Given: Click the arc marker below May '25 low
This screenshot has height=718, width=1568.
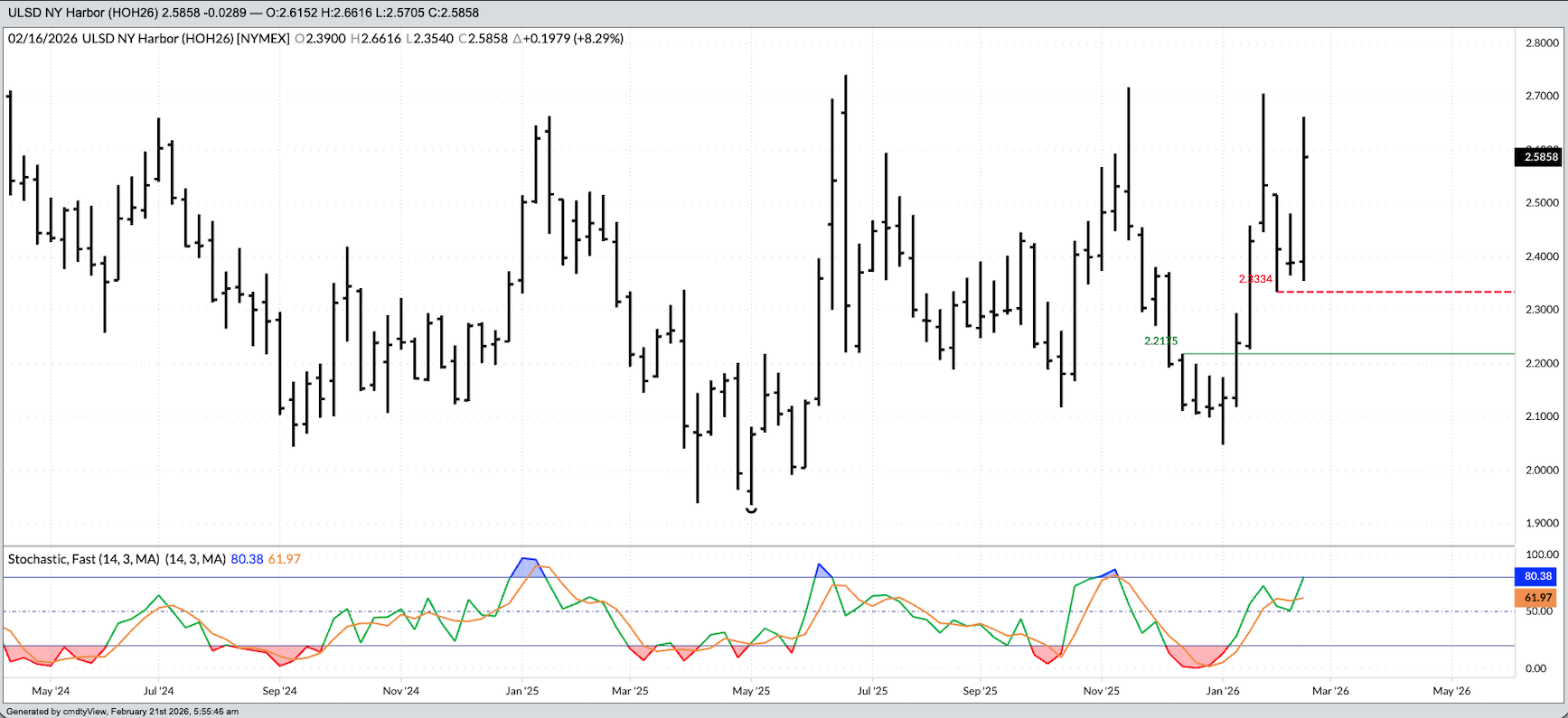Looking at the screenshot, I should coord(751,511).
